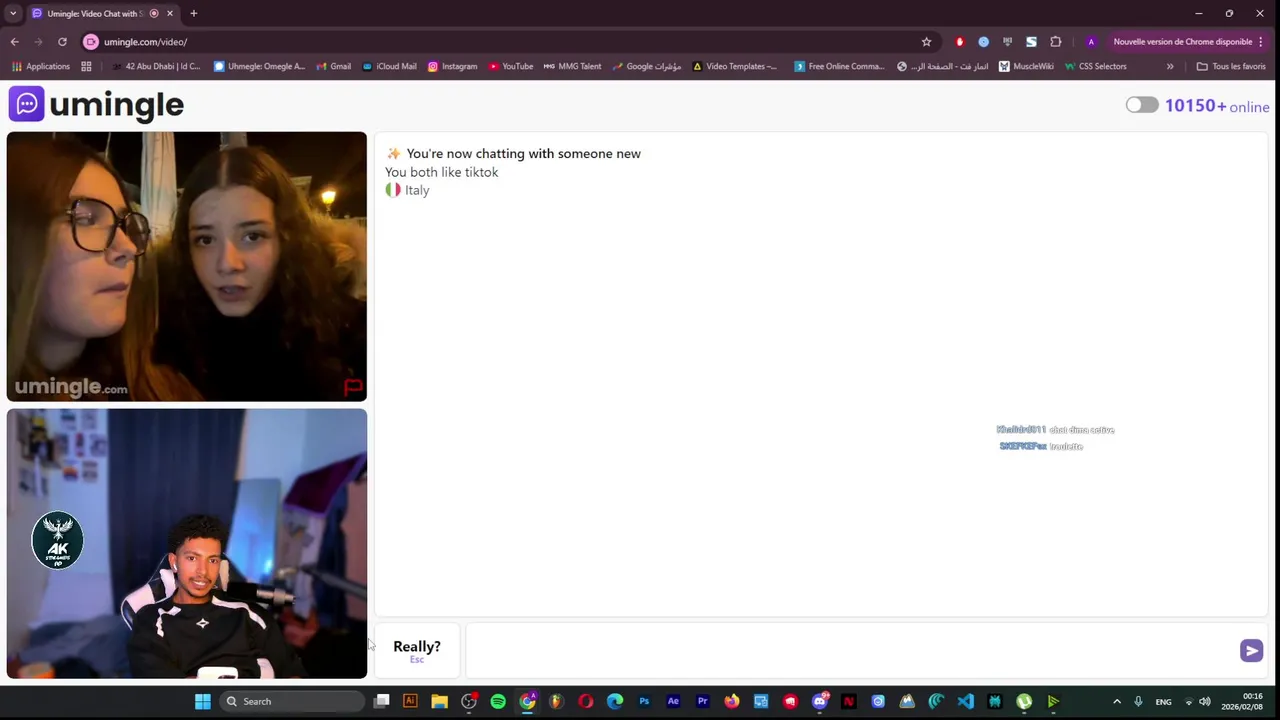Click the camera site-info icon in address bar
Viewport: 1280px width, 720px height.
pyautogui.click(x=91, y=42)
